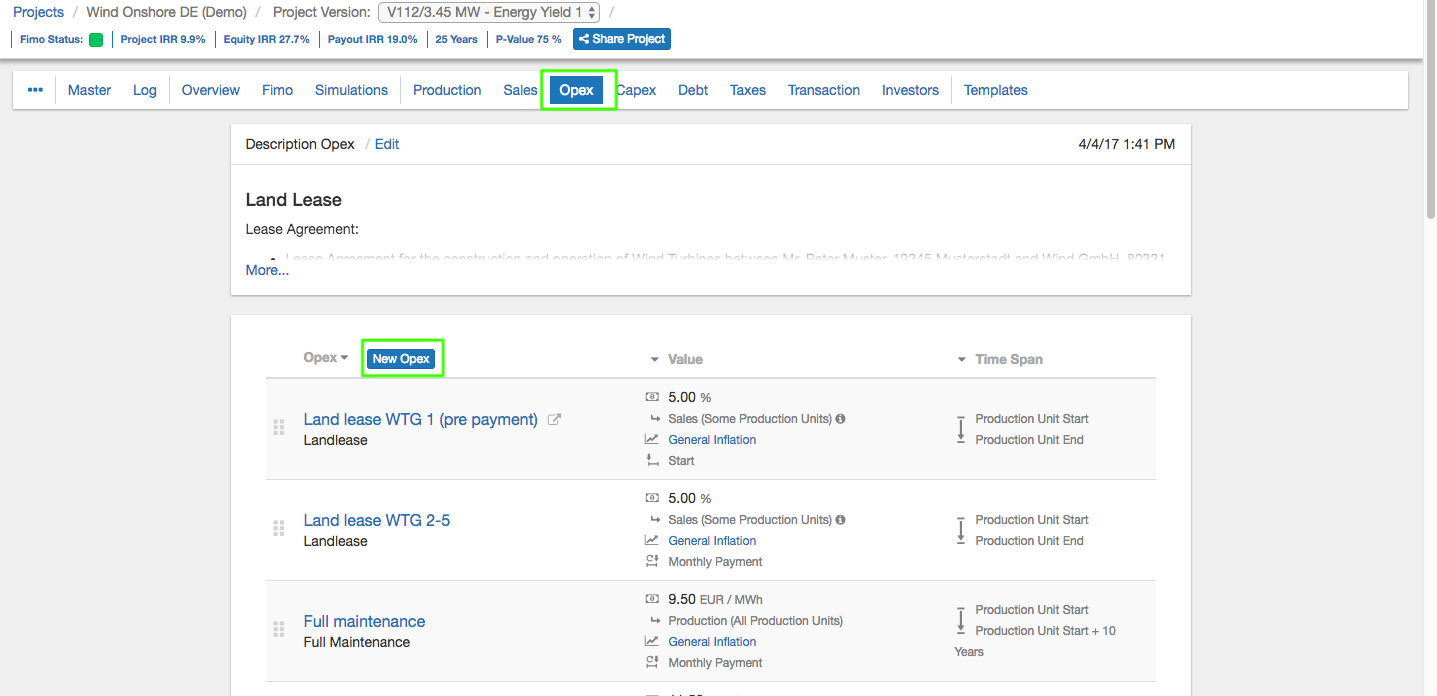Viewport: 1437px width, 696px height.
Task: Click info icon in Land lease WTG 1 sales line
Action: point(841,419)
